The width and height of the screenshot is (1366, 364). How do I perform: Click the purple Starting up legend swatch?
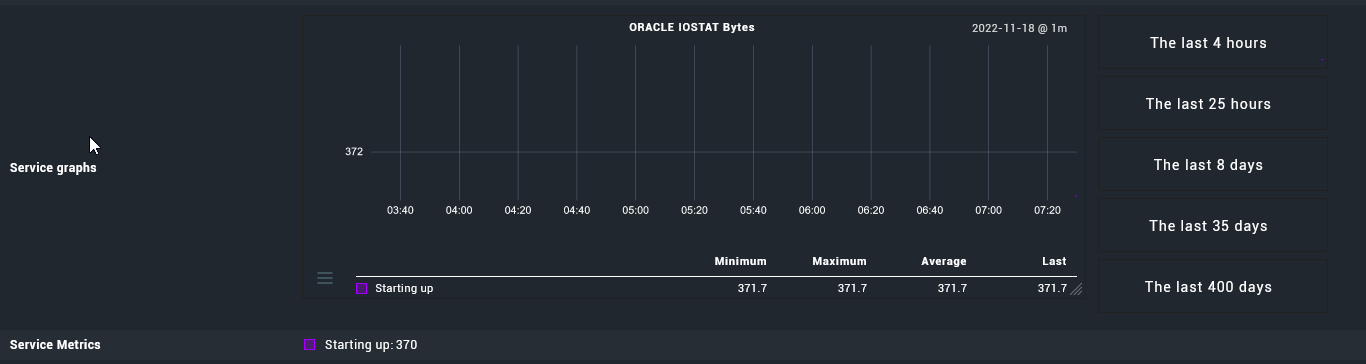(x=362, y=288)
